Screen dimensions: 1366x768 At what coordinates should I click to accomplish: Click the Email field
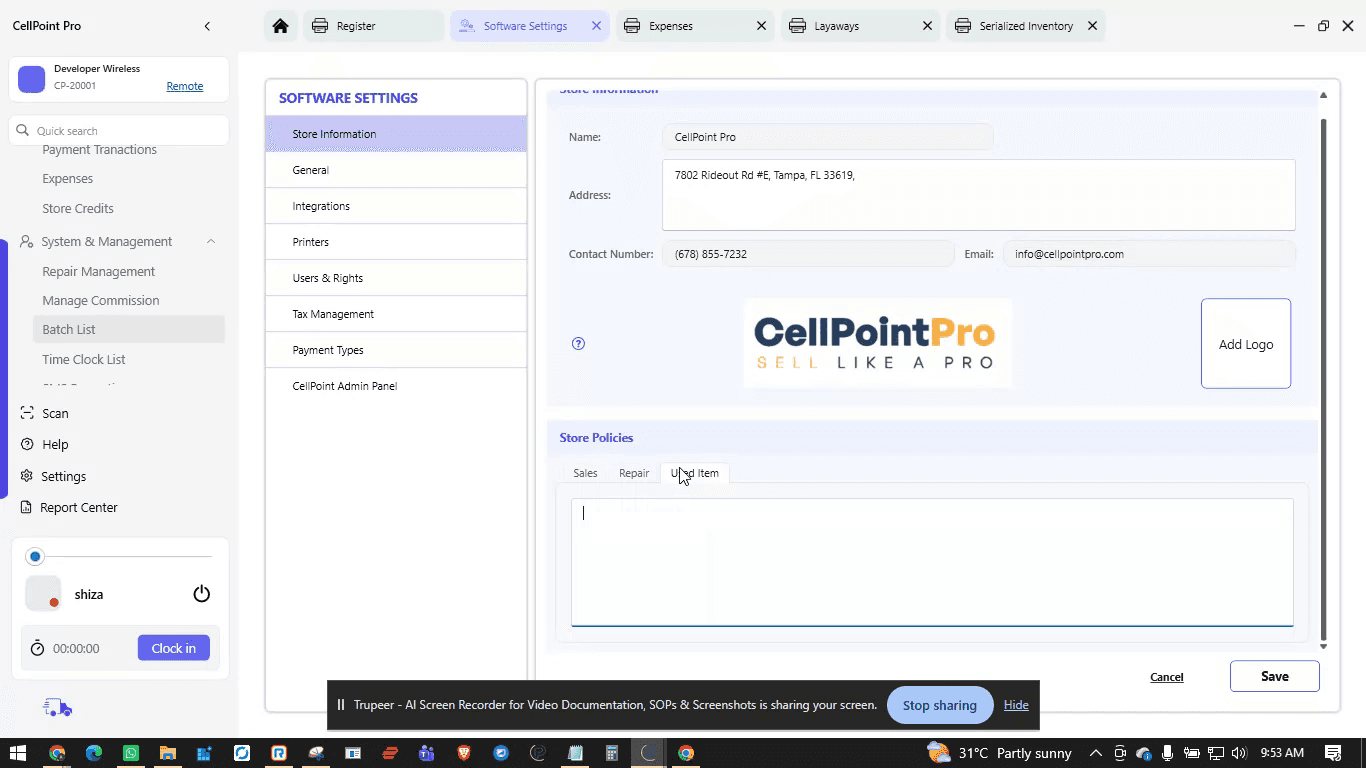1149,254
